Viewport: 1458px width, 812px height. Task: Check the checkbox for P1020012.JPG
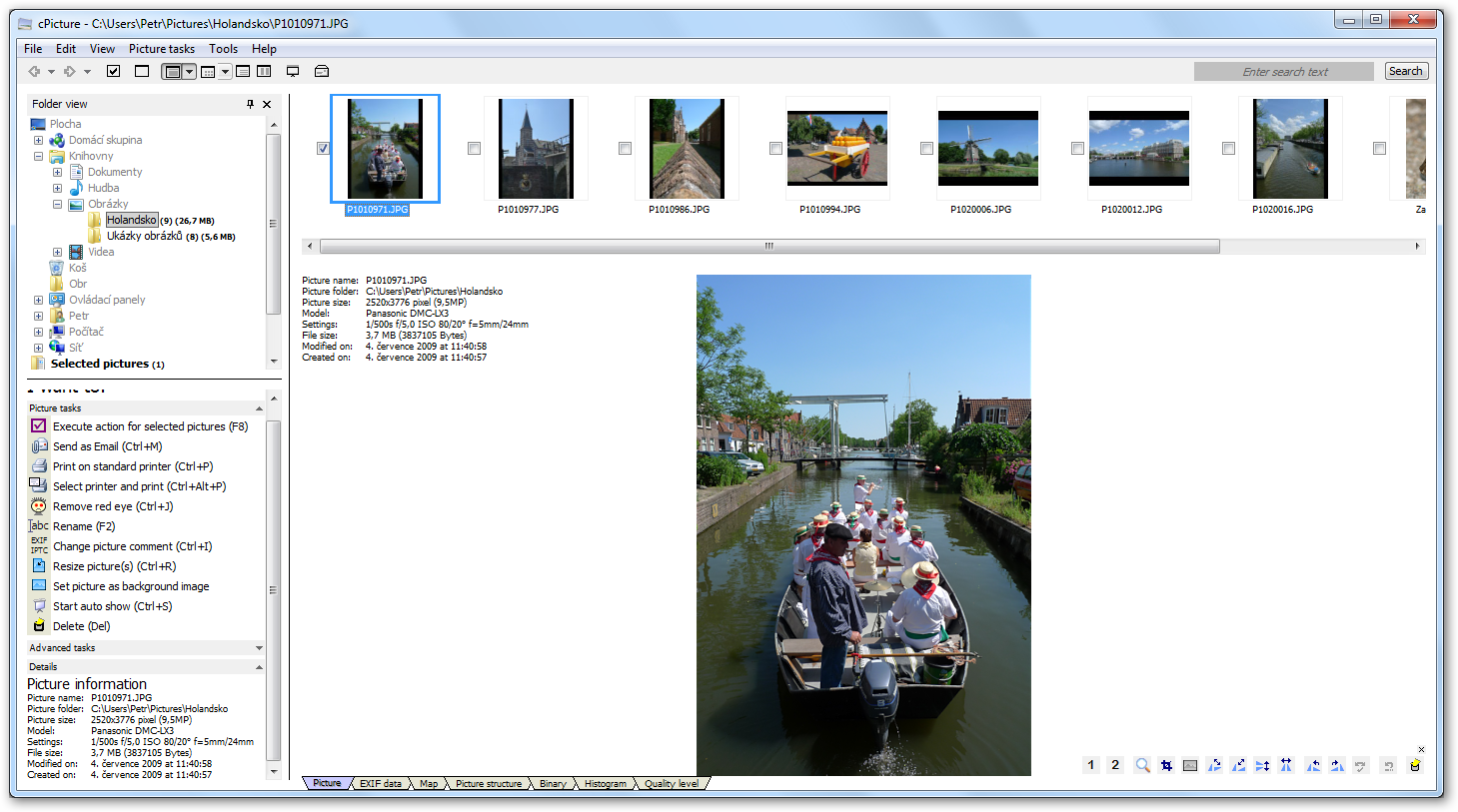(x=1077, y=148)
